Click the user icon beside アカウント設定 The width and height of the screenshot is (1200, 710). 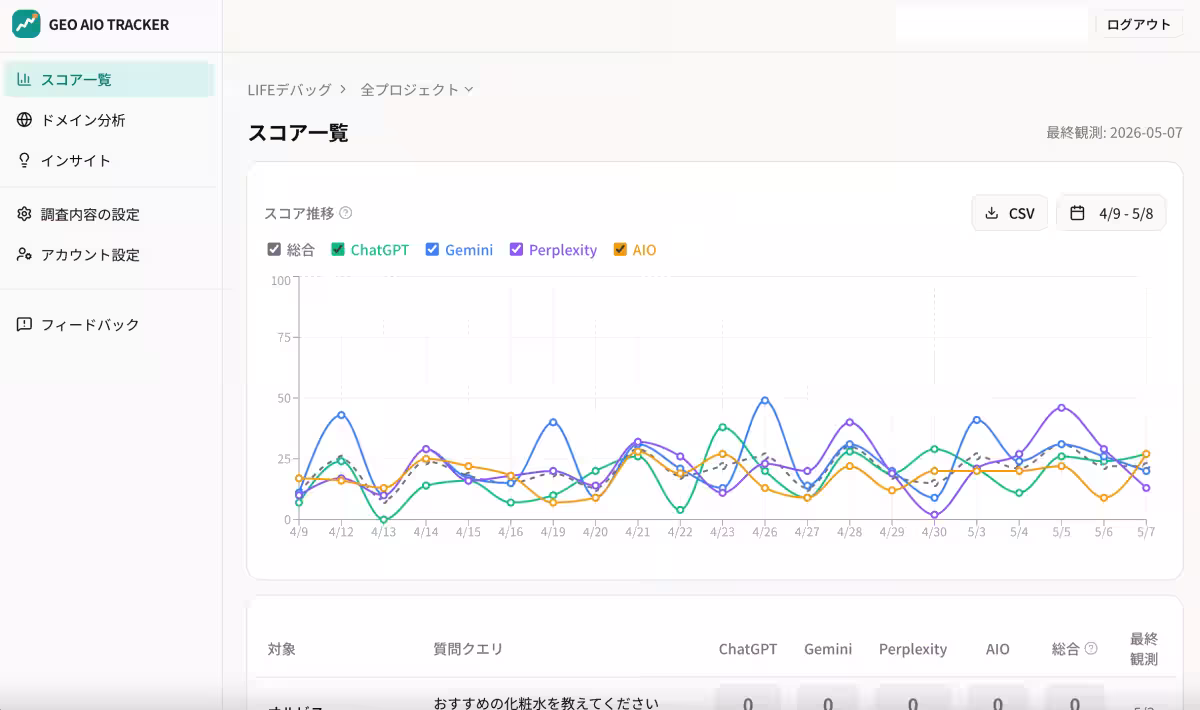coord(24,254)
